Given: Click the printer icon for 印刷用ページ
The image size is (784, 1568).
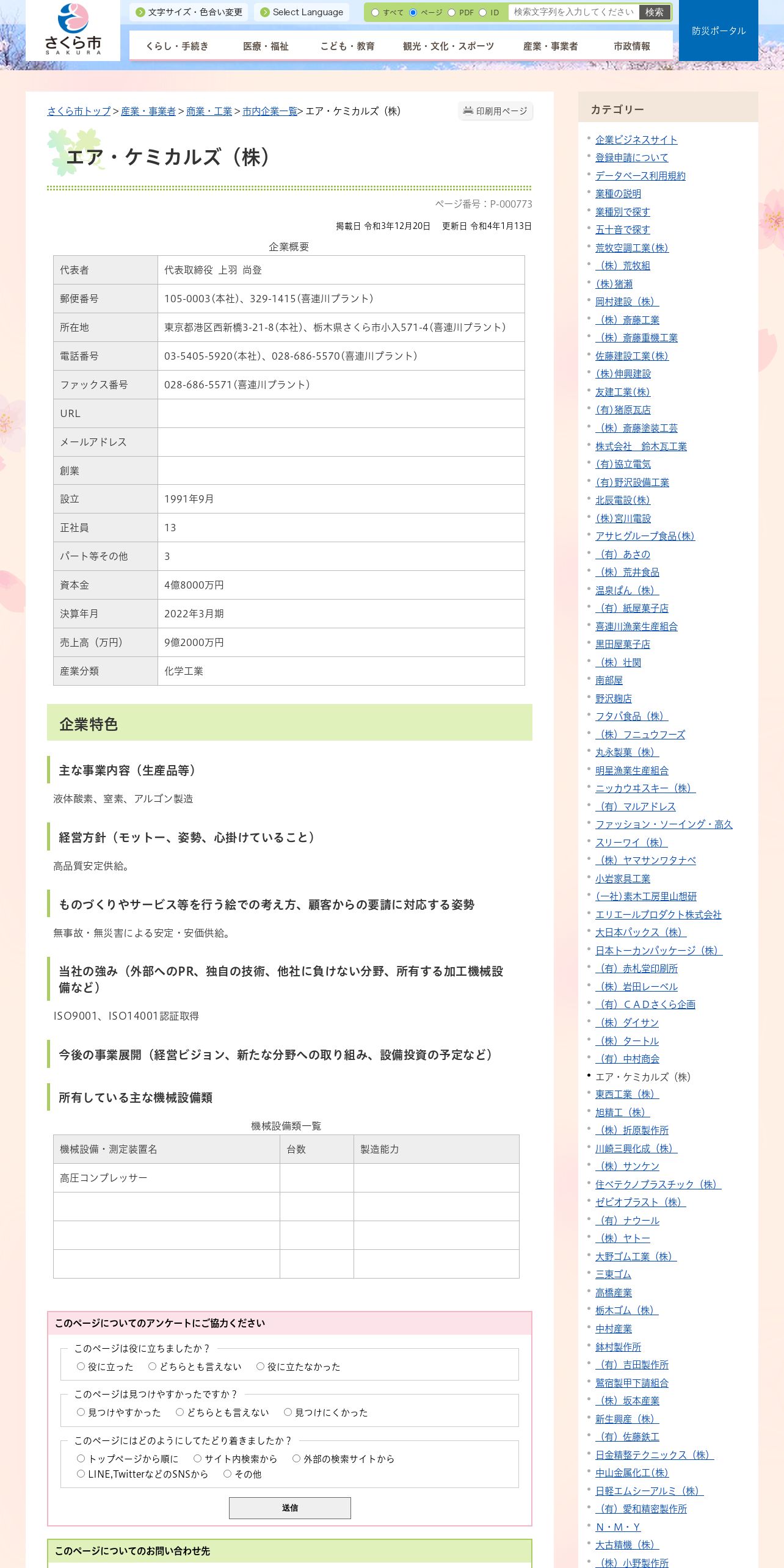Looking at the screenshot, I should coord(468,111).
